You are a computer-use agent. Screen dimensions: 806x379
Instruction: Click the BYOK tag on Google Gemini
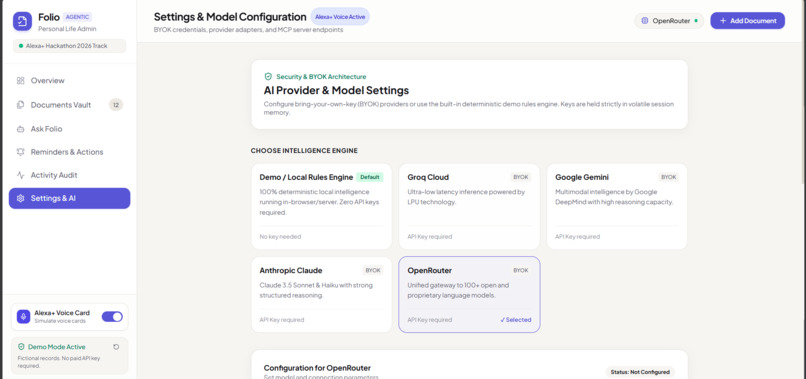coord(669,177)
